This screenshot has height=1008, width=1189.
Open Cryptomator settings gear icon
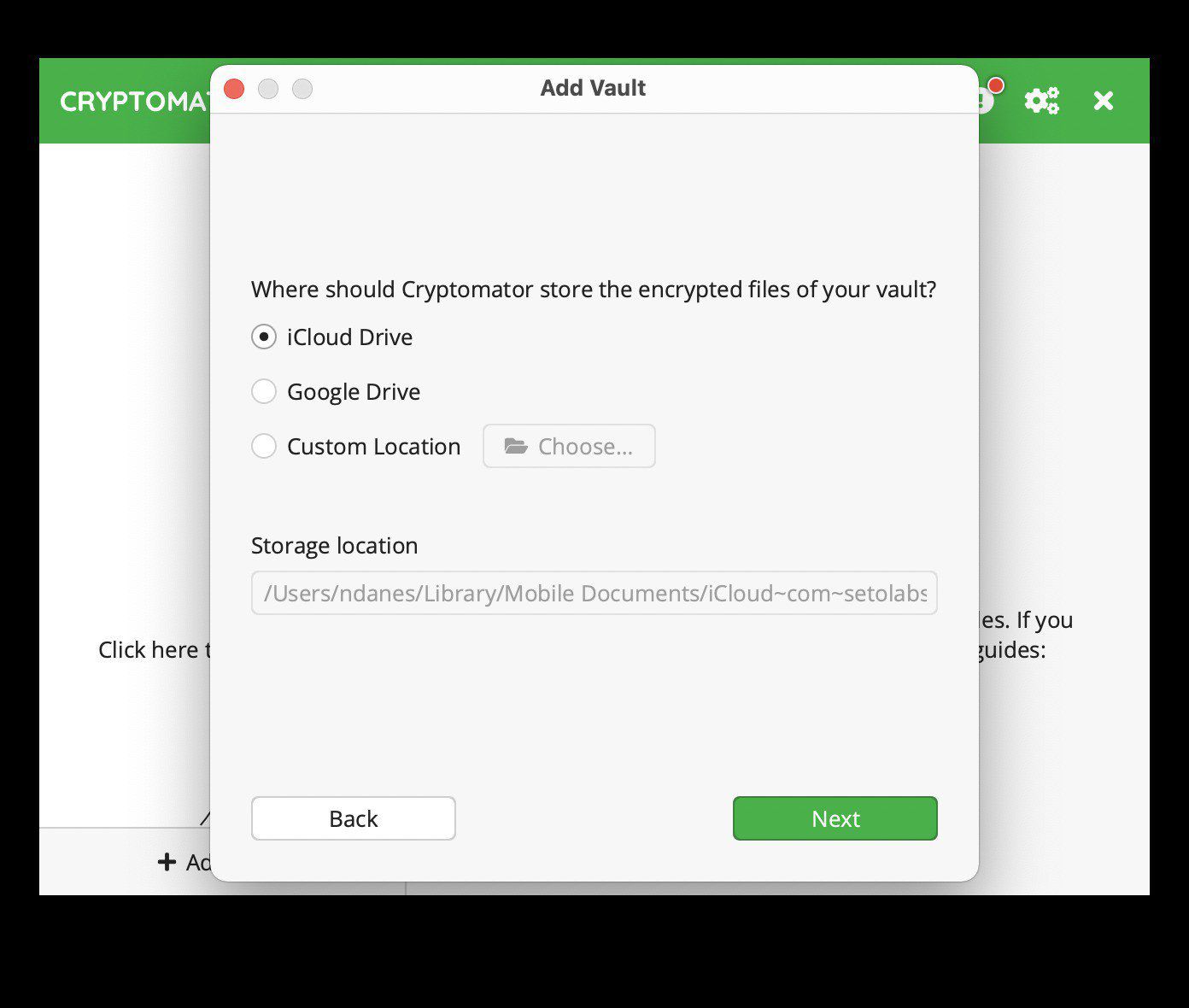point(1042,101)
